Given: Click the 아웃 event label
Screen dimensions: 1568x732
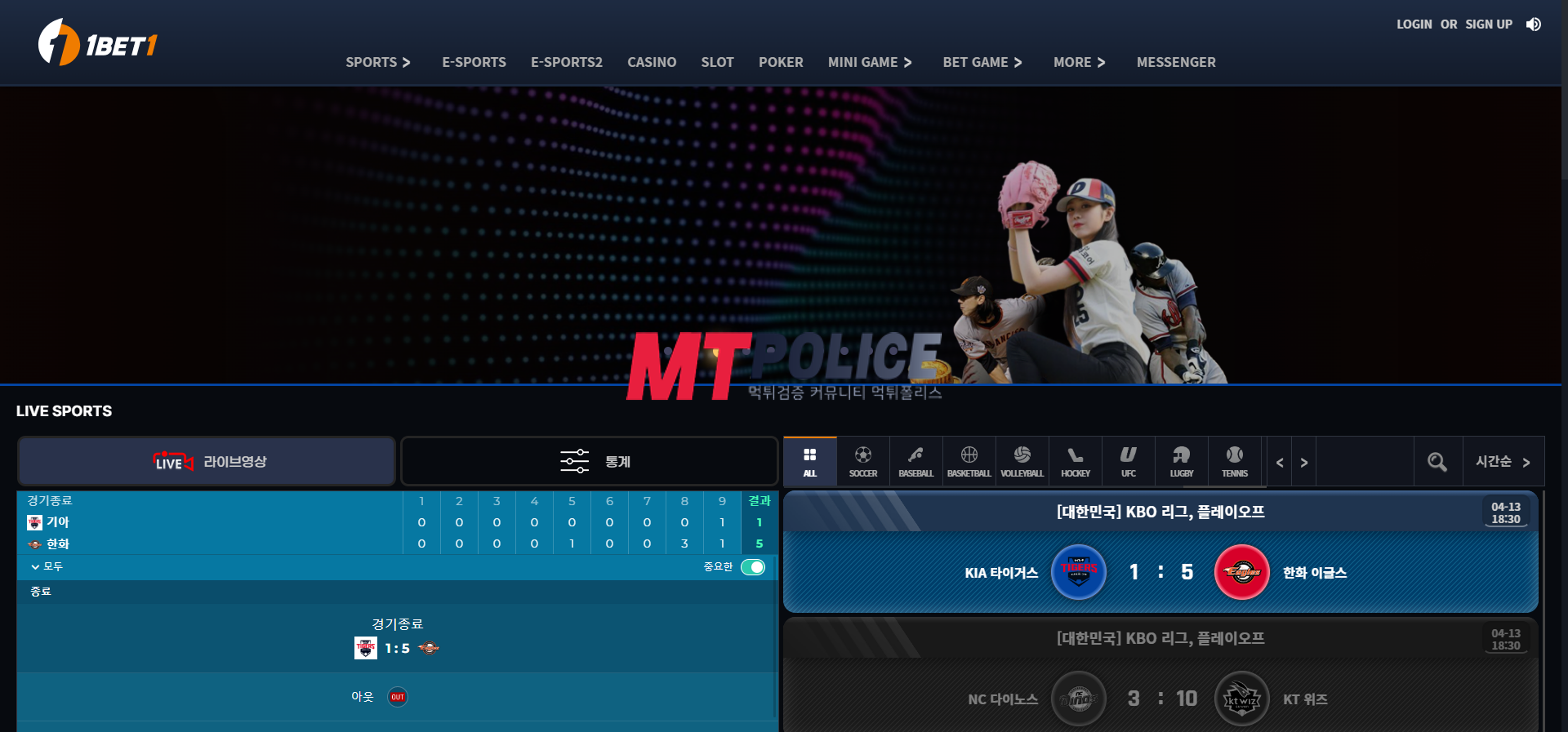Looking at the screenshot, I should (362, 697).
